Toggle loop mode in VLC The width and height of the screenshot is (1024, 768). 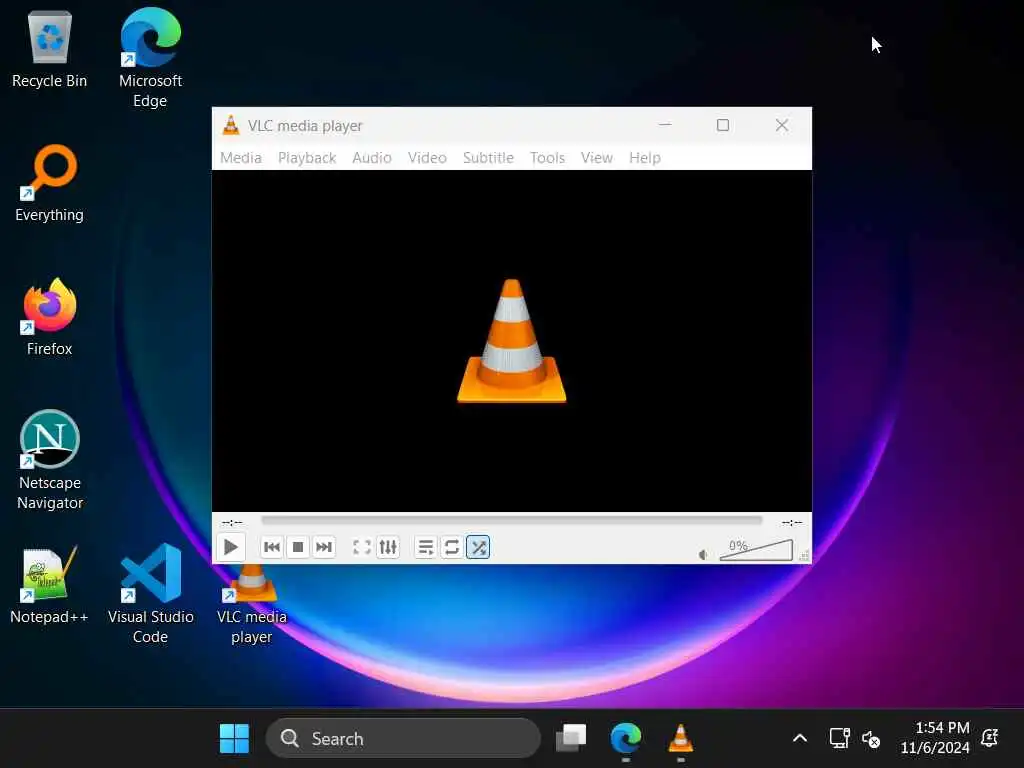coord(451,547)
